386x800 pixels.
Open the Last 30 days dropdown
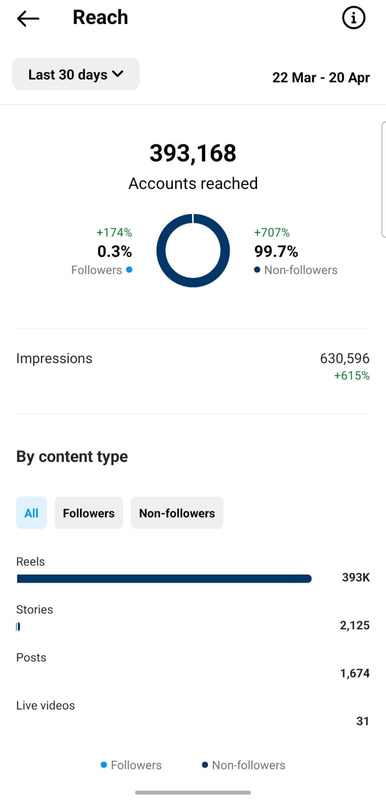click(75, 74)
